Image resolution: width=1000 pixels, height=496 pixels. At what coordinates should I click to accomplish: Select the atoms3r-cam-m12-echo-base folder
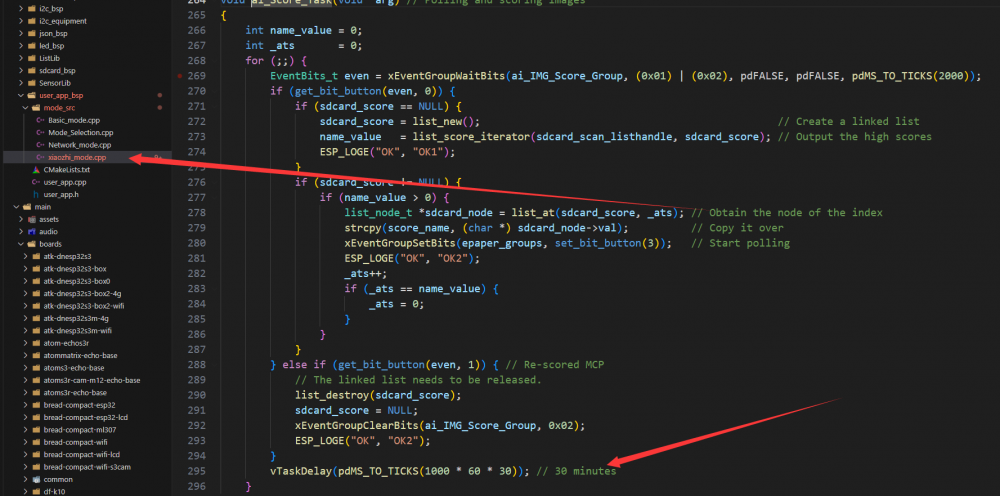coord(91,380)
